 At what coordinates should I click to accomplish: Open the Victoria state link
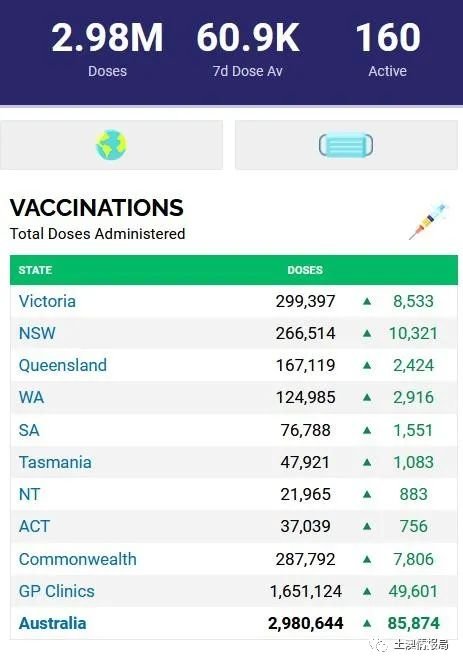coord(47,302)
